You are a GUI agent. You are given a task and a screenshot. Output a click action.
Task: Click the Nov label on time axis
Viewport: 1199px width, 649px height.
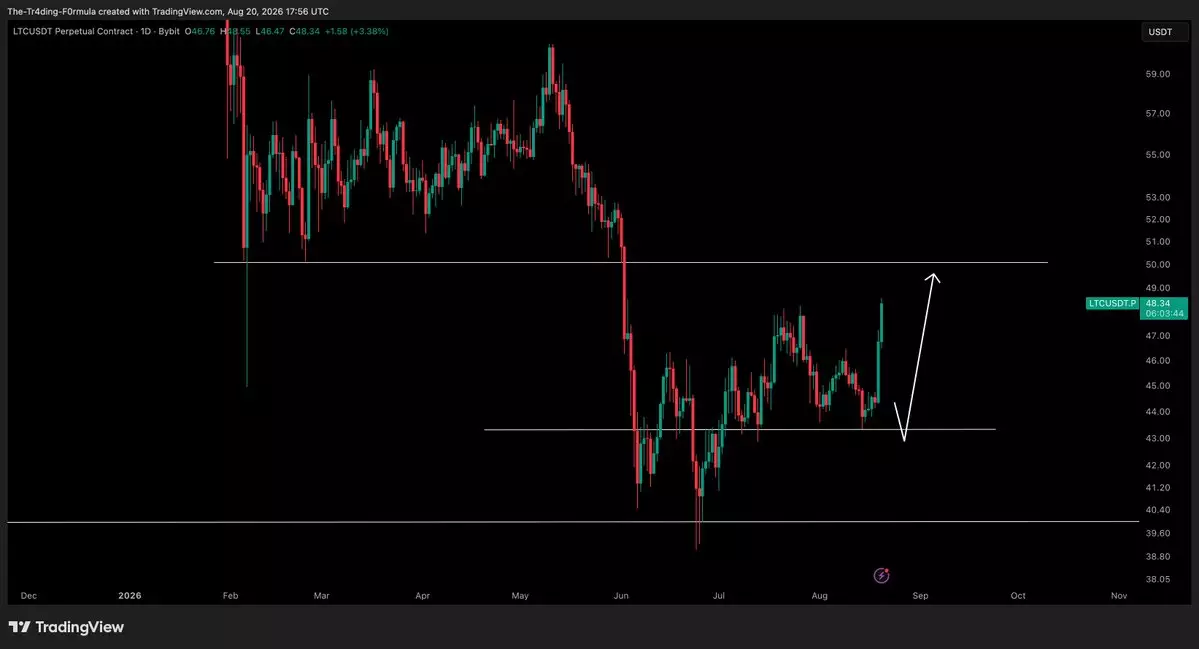coord(1119,595)
